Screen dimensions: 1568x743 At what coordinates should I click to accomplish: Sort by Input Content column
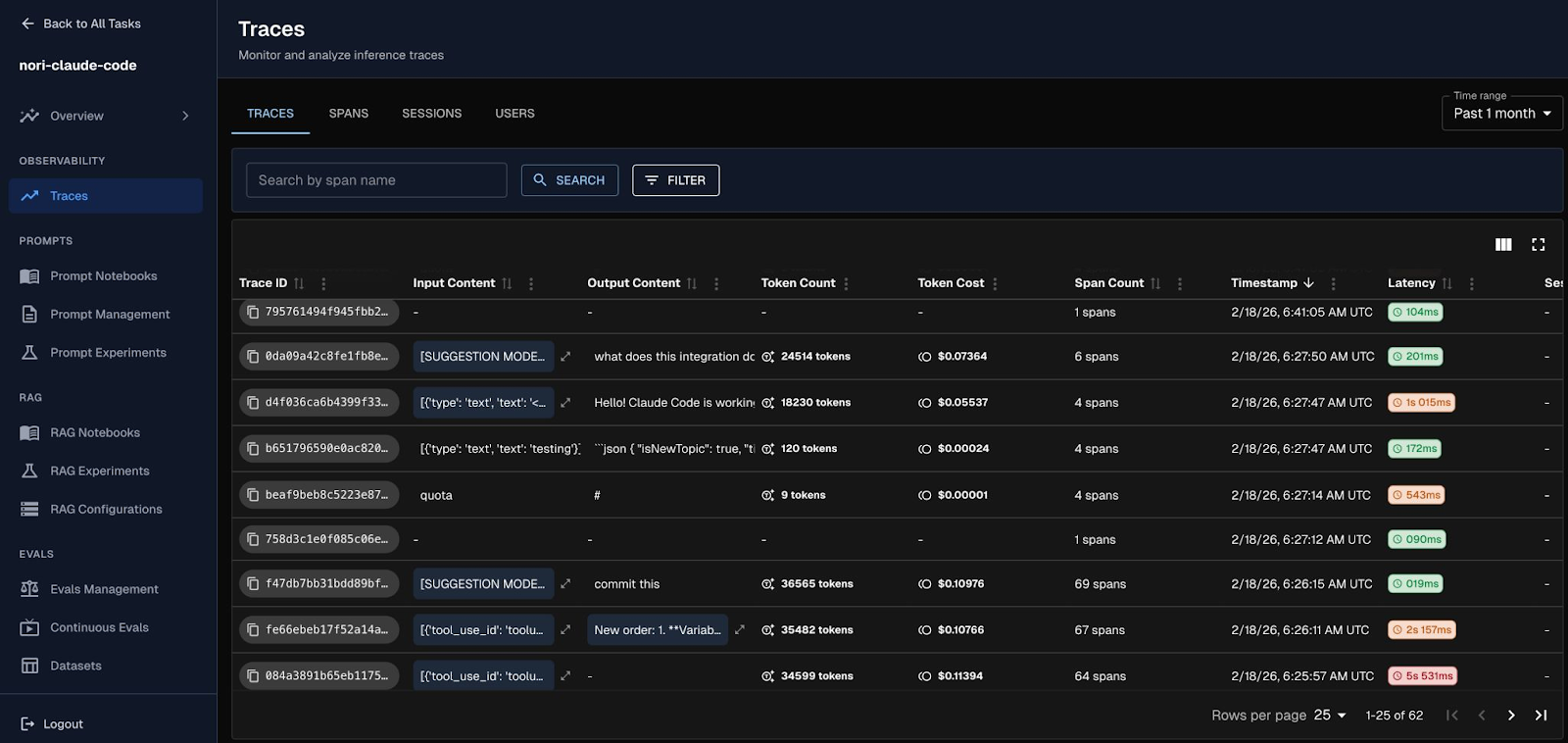click(507, 283)
